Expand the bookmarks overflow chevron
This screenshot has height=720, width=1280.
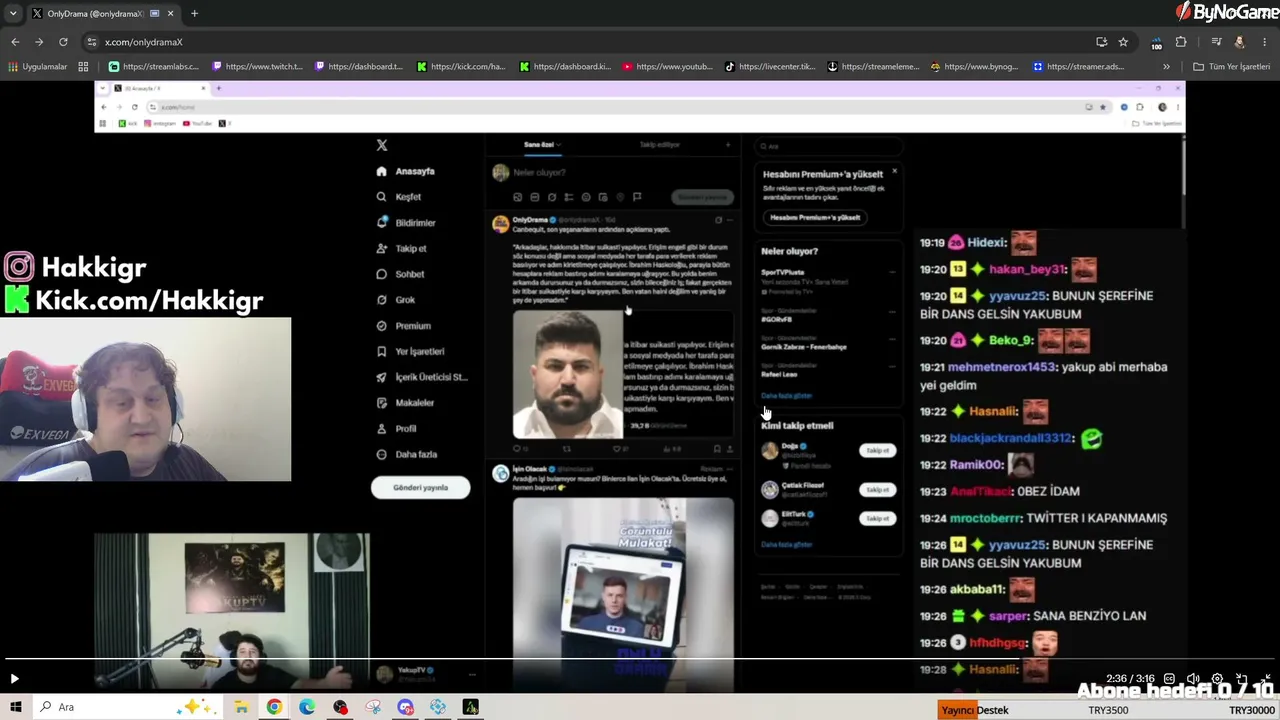click(1166, 67)
